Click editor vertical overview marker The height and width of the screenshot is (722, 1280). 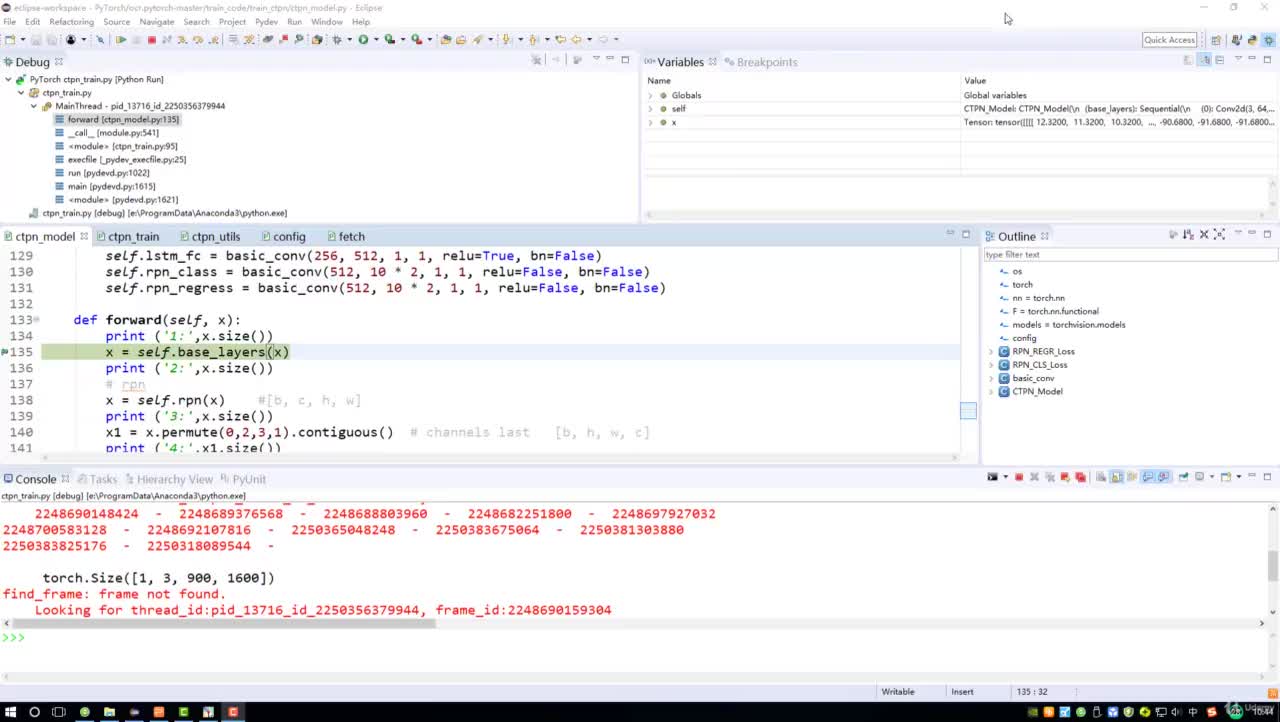[x=968, y=410]
